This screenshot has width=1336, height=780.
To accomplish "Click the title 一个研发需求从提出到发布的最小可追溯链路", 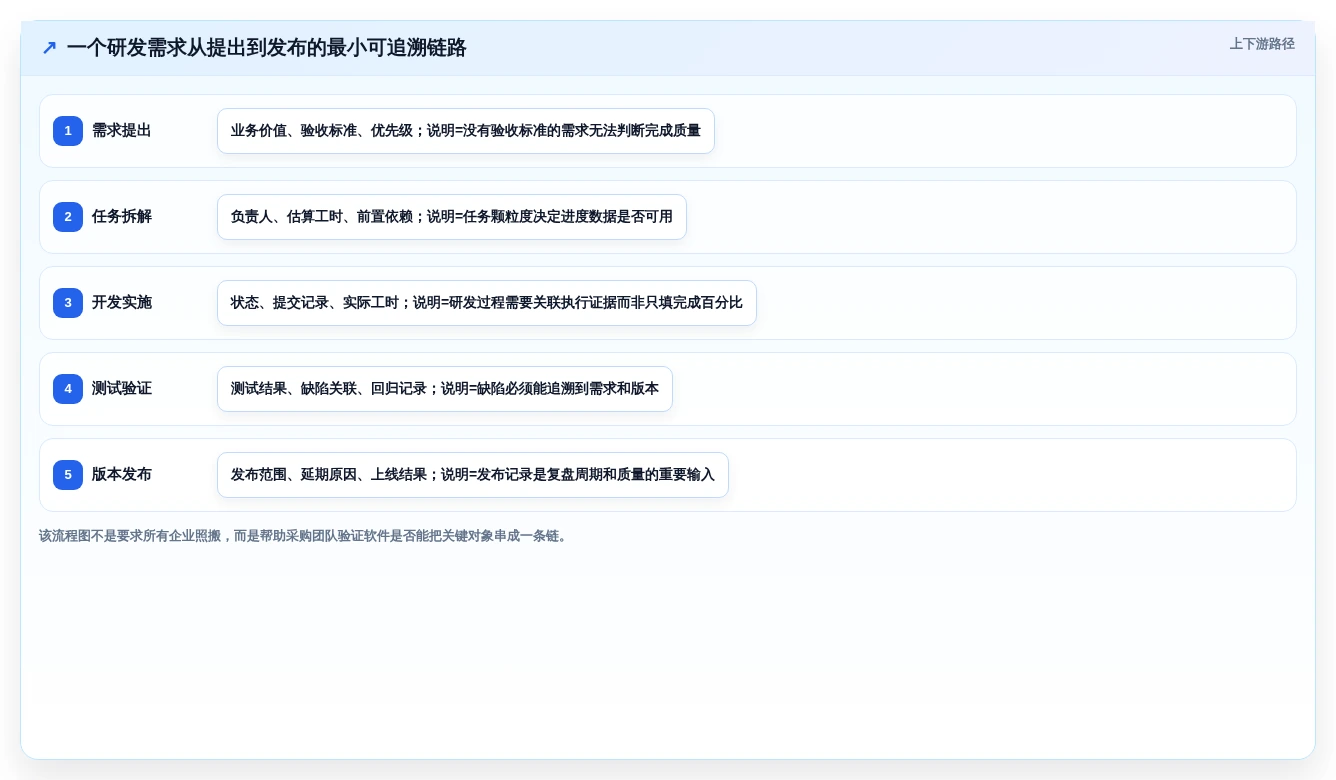I will point(267,48).
